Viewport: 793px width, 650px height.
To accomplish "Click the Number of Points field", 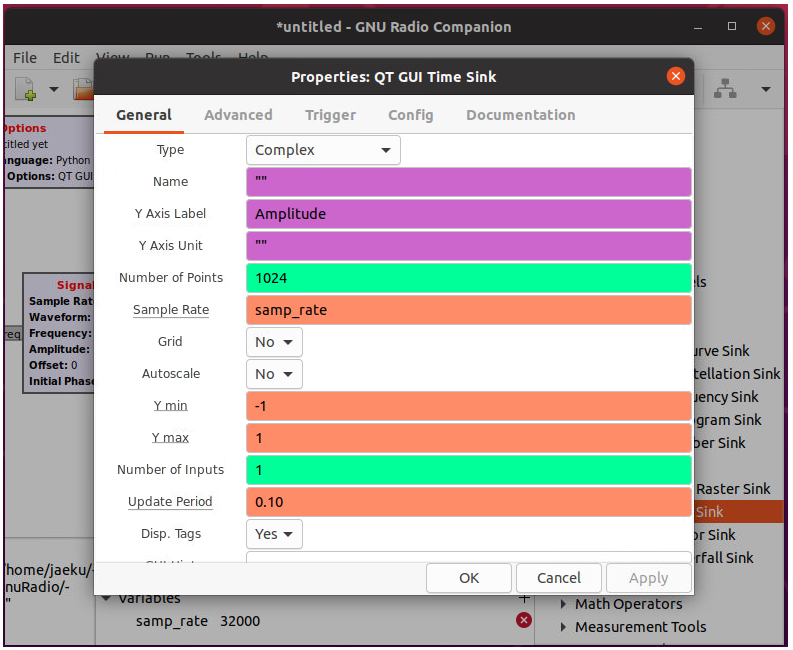I will (x=468, y=278).
